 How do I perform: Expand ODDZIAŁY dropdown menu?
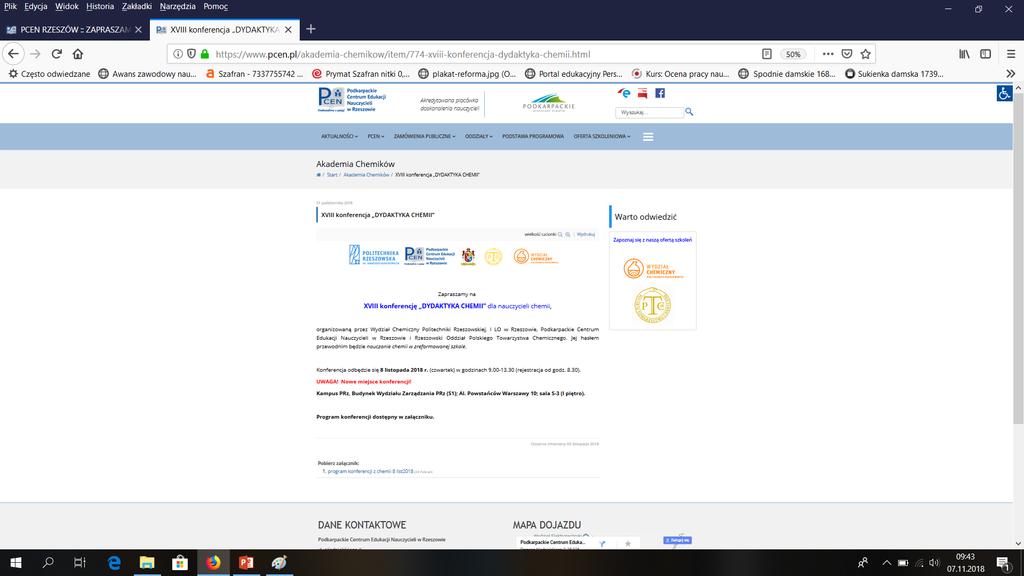[479, 136]
